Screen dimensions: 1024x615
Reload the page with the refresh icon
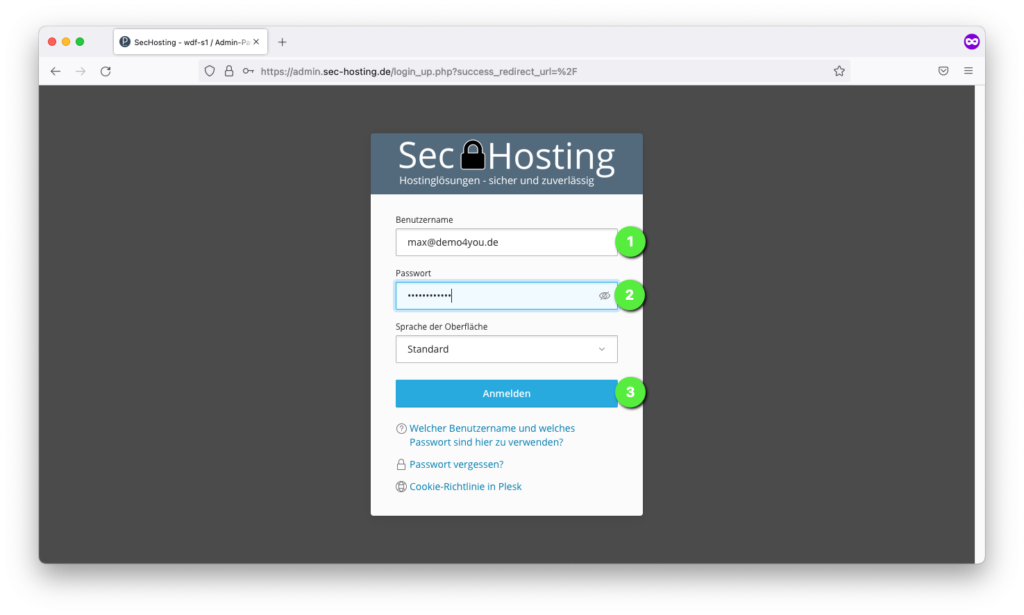(x=106, y=71)
